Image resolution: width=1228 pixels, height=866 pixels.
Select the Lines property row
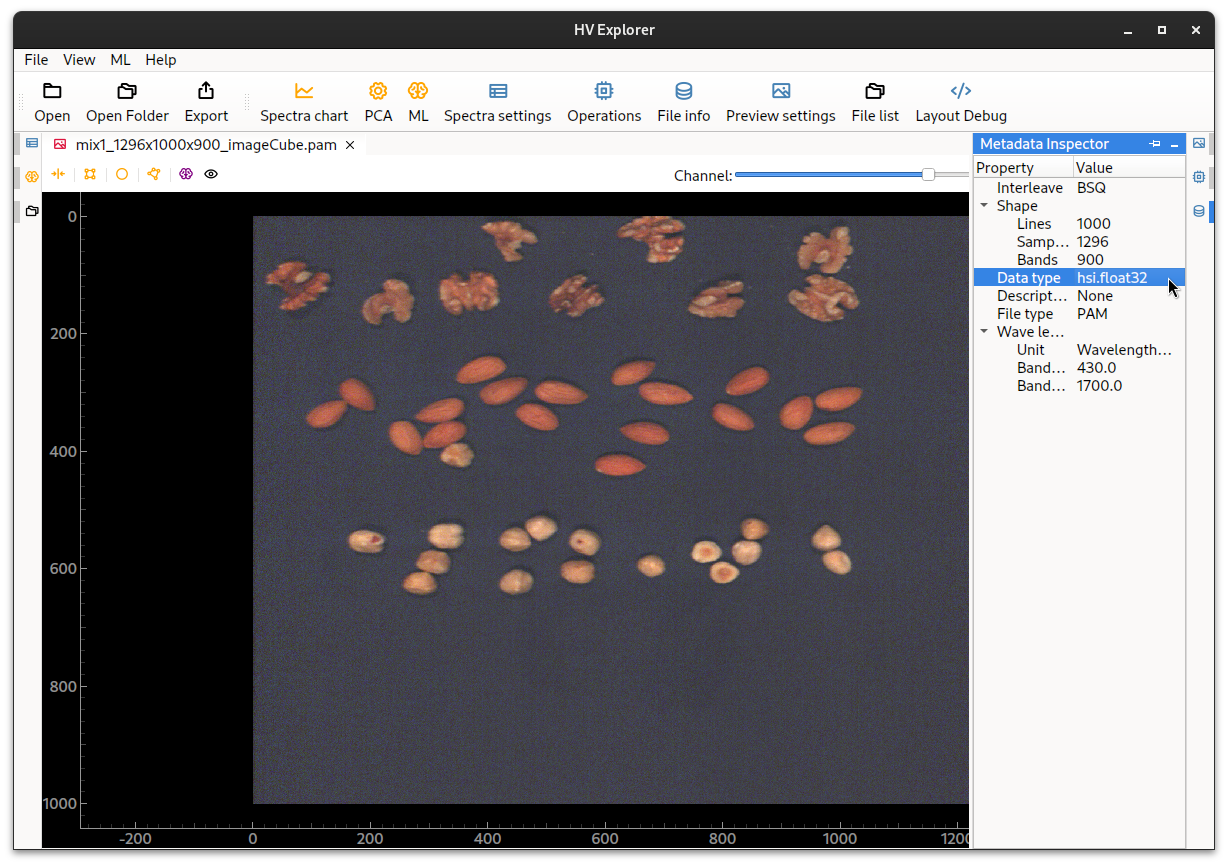click(x=1079, y=224)
